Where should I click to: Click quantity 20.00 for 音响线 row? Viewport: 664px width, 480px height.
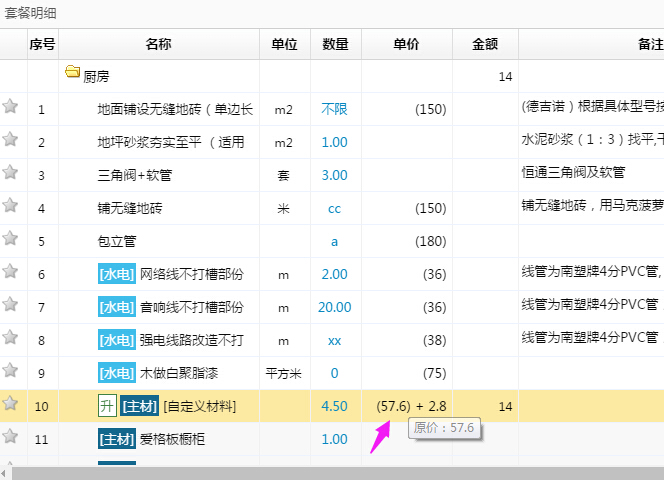pyautogui.click(x=335, y=307)
